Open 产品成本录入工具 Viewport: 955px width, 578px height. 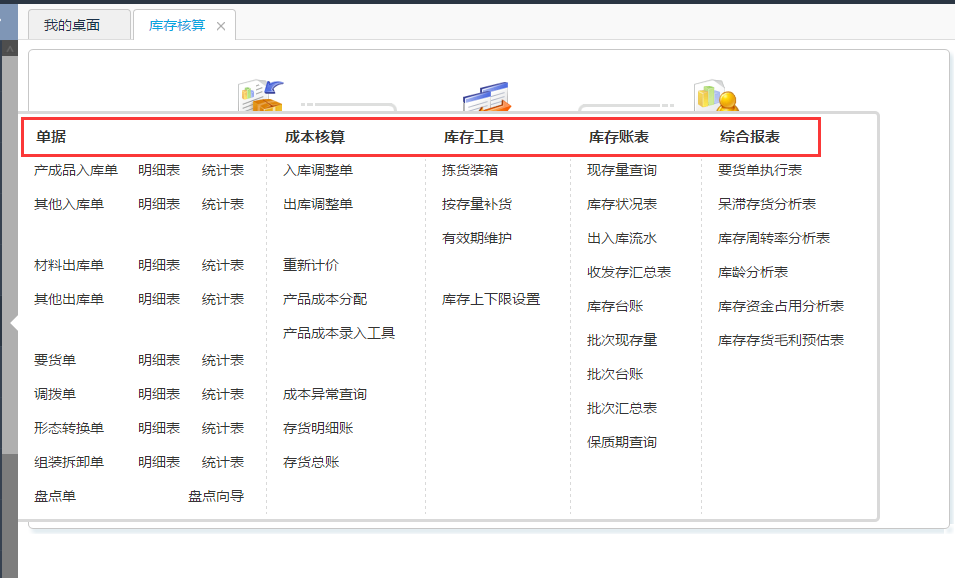339,333
